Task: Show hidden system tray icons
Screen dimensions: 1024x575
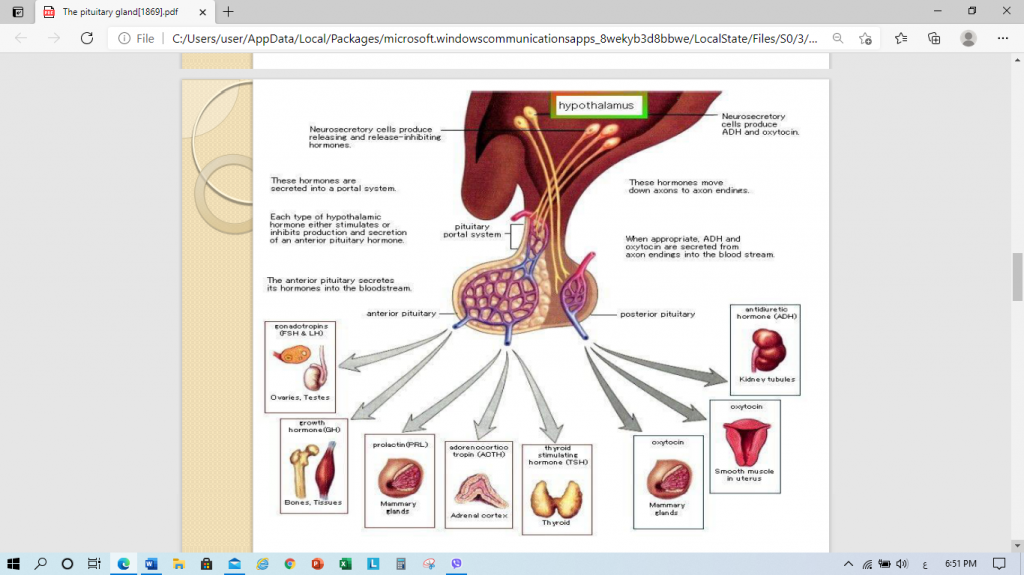Action: (x=849, y=564)
